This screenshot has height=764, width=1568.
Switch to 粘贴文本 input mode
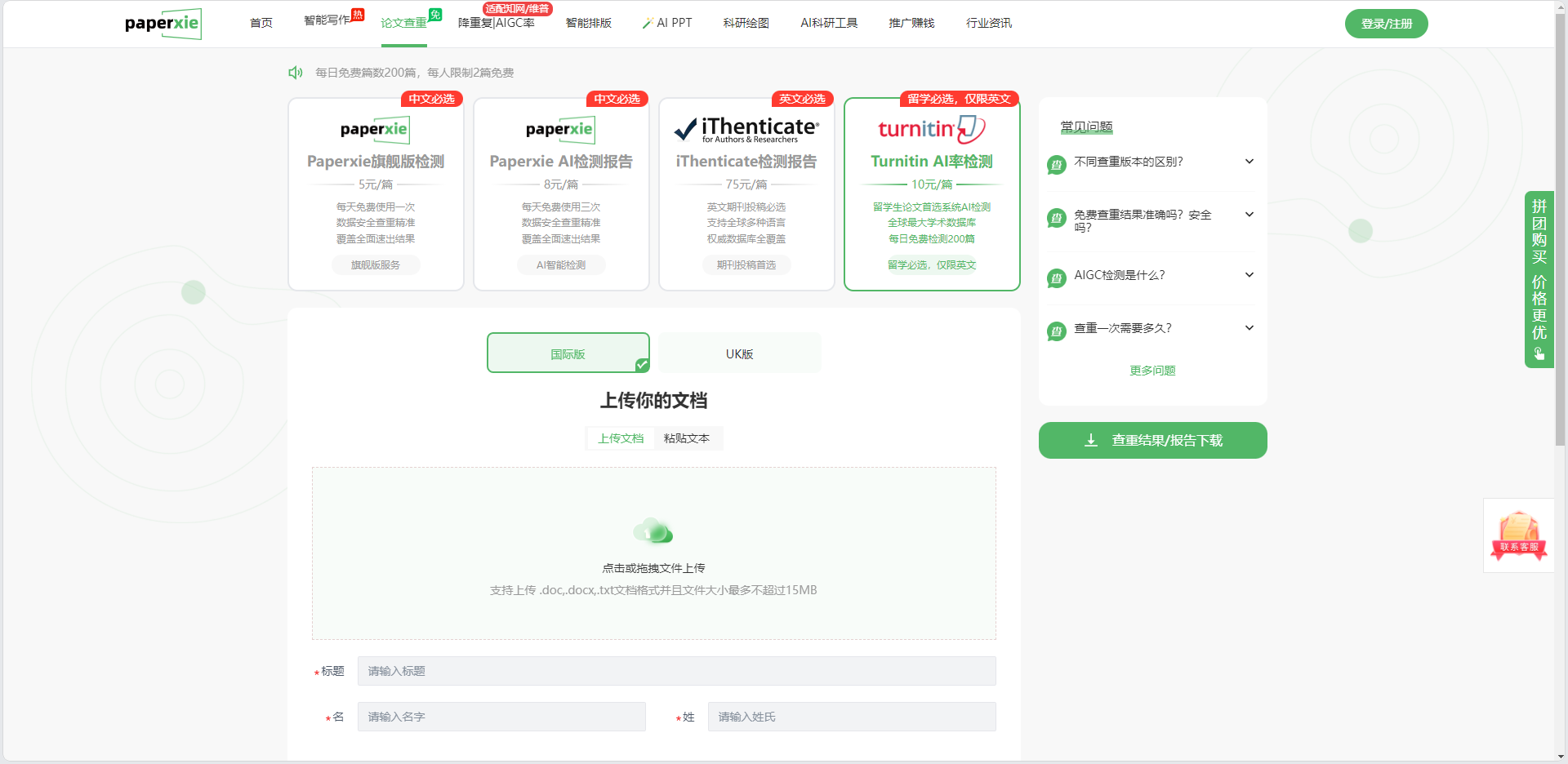click(686, 438)
